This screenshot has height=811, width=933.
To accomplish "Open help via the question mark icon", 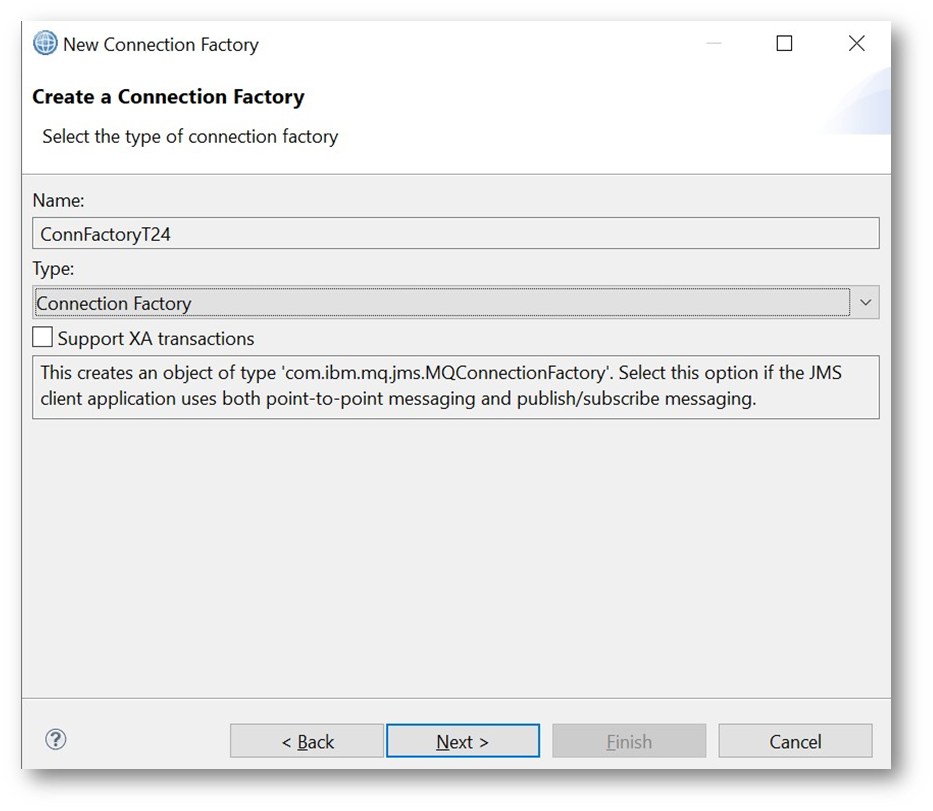I will (56, 740).
